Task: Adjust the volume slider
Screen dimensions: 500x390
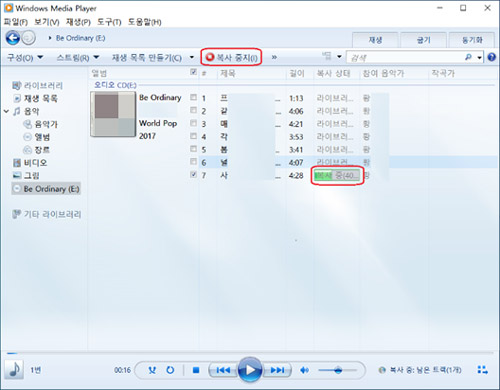Action: coord(337,370)
